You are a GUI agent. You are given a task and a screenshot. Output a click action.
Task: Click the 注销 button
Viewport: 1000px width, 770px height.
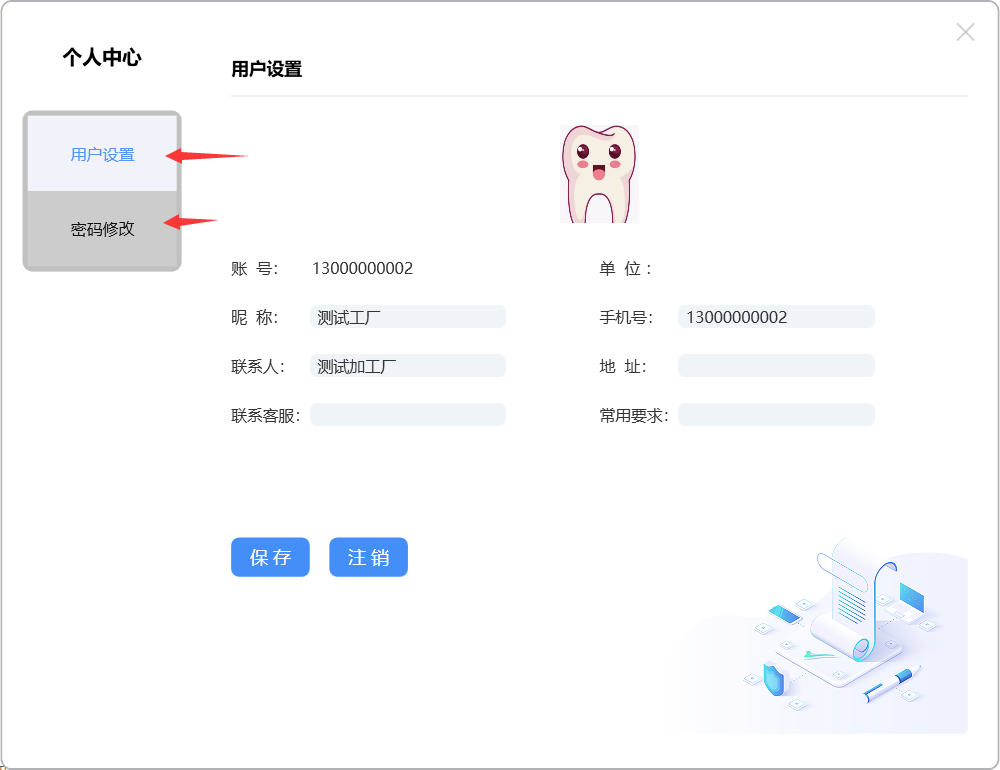[368, 557]
